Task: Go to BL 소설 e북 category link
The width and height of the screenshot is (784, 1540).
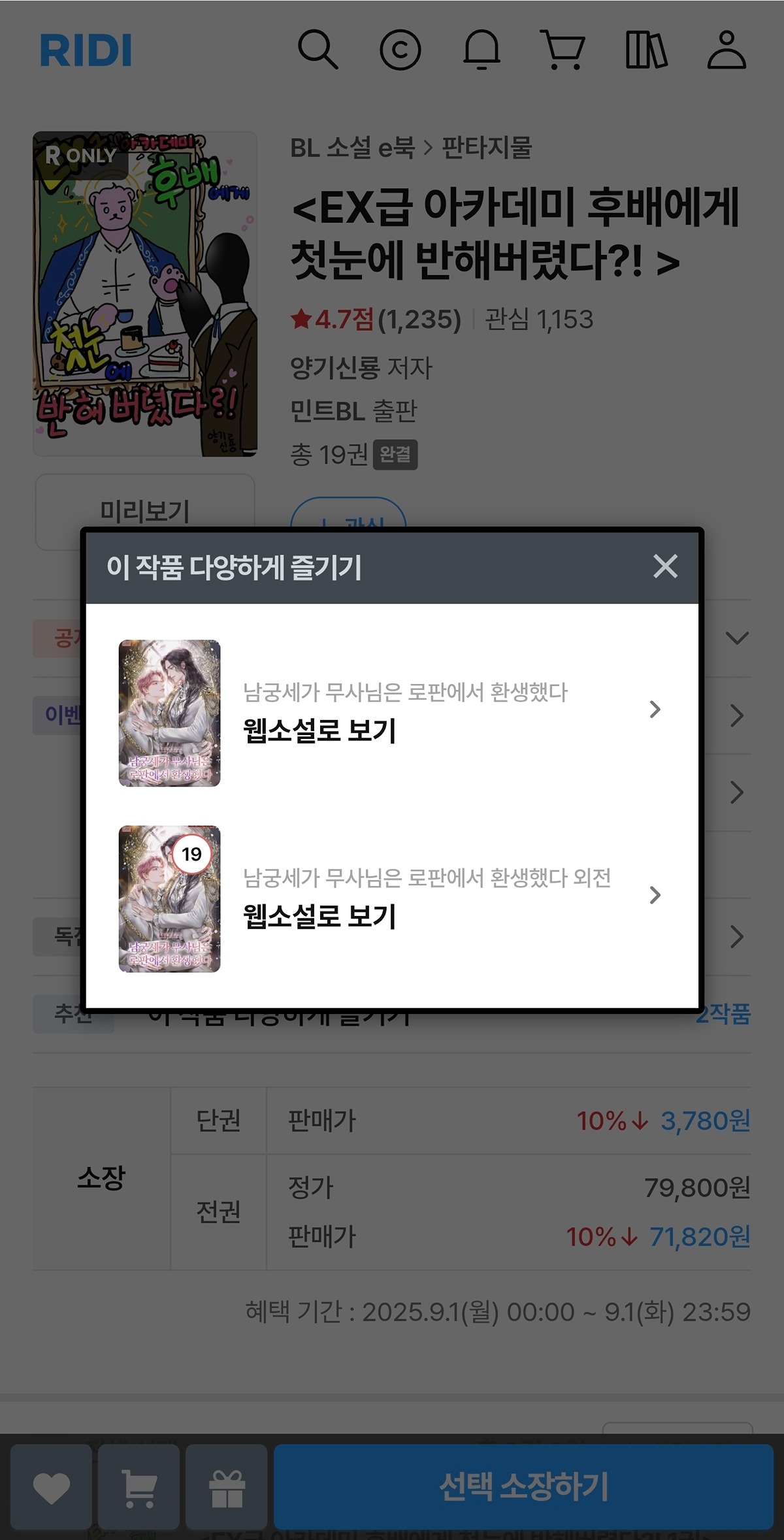Action: (x=352, y=148)
